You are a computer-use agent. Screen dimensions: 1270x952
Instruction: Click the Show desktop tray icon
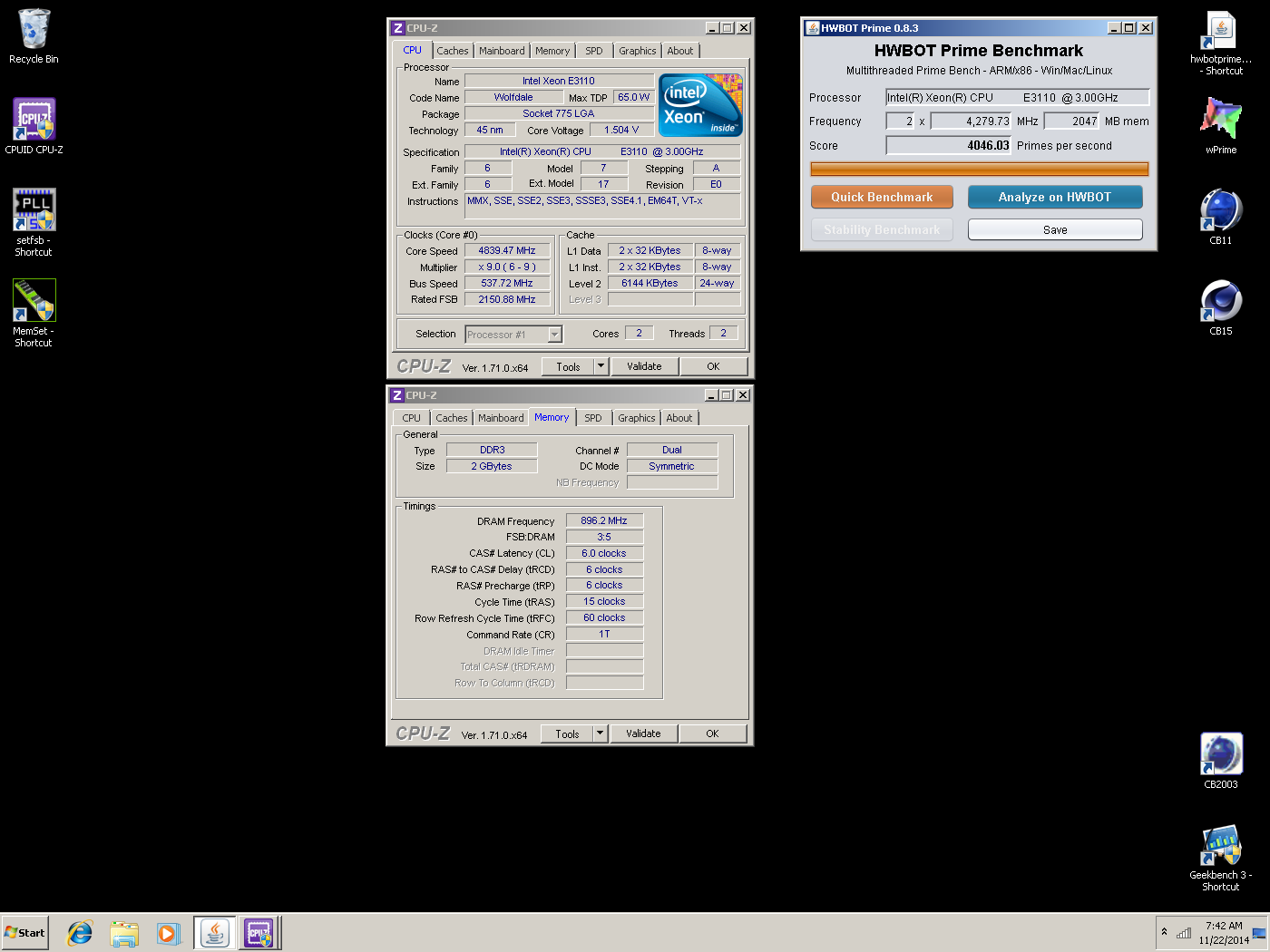(x=1259, y=933)
